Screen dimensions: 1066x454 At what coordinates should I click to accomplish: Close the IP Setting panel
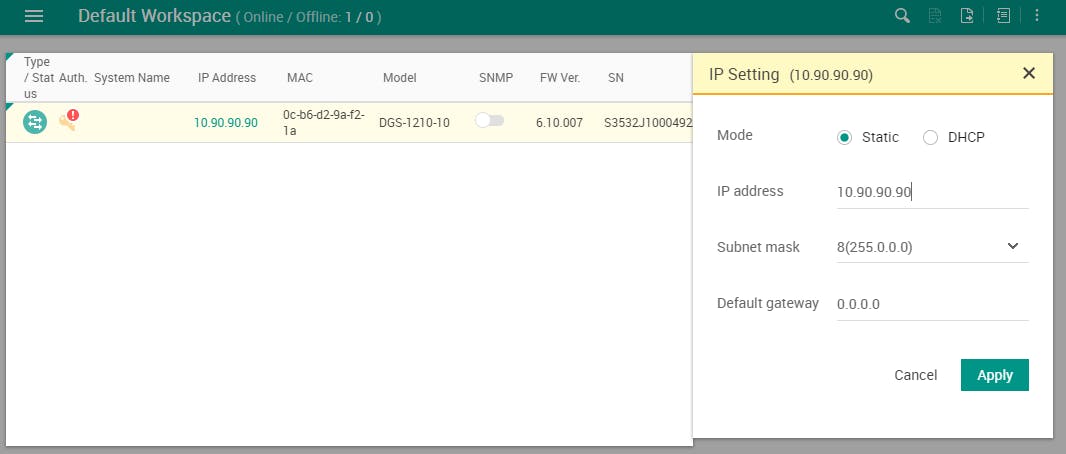coord(1029,73)
